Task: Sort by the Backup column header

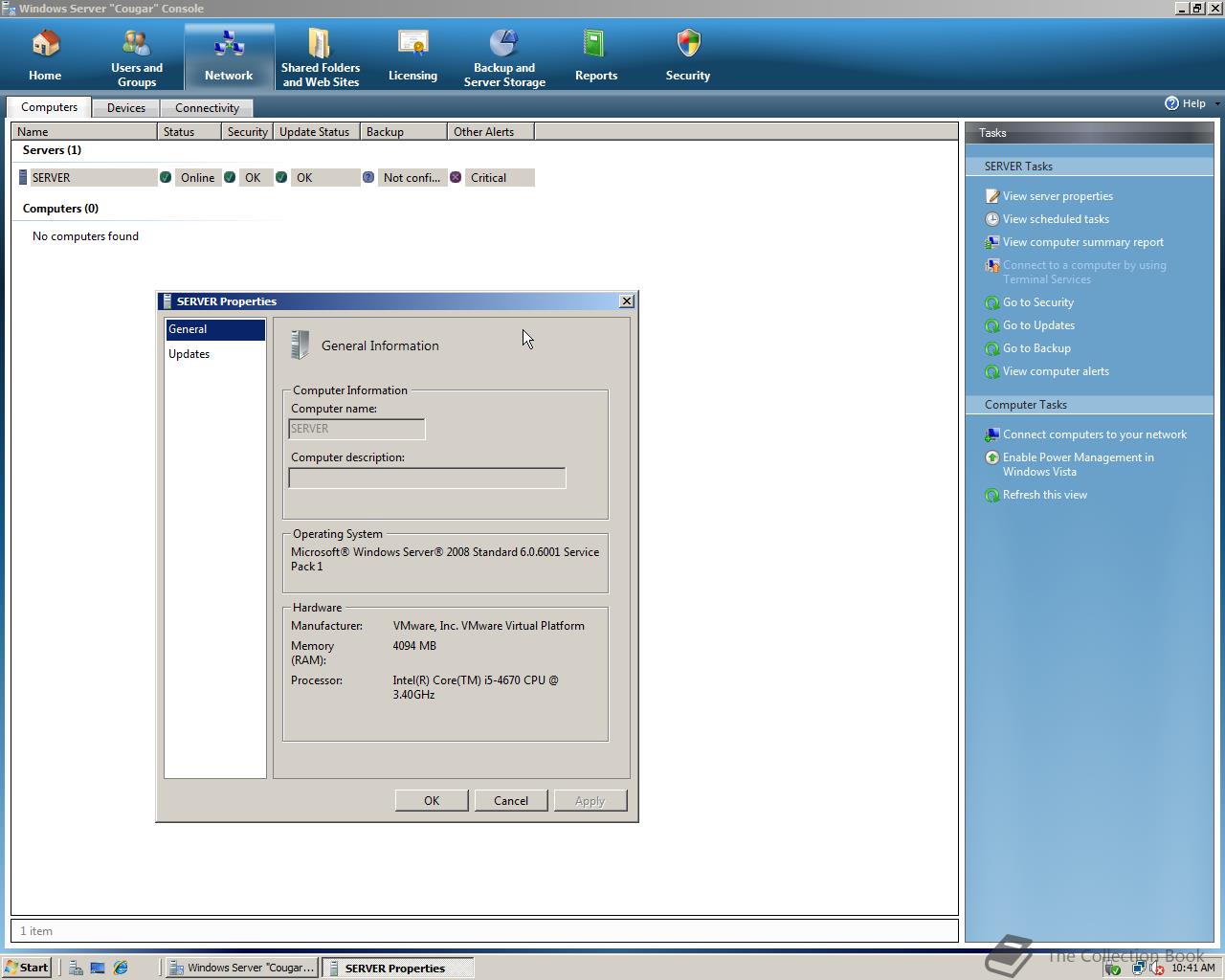Action: tap(404, 132)
